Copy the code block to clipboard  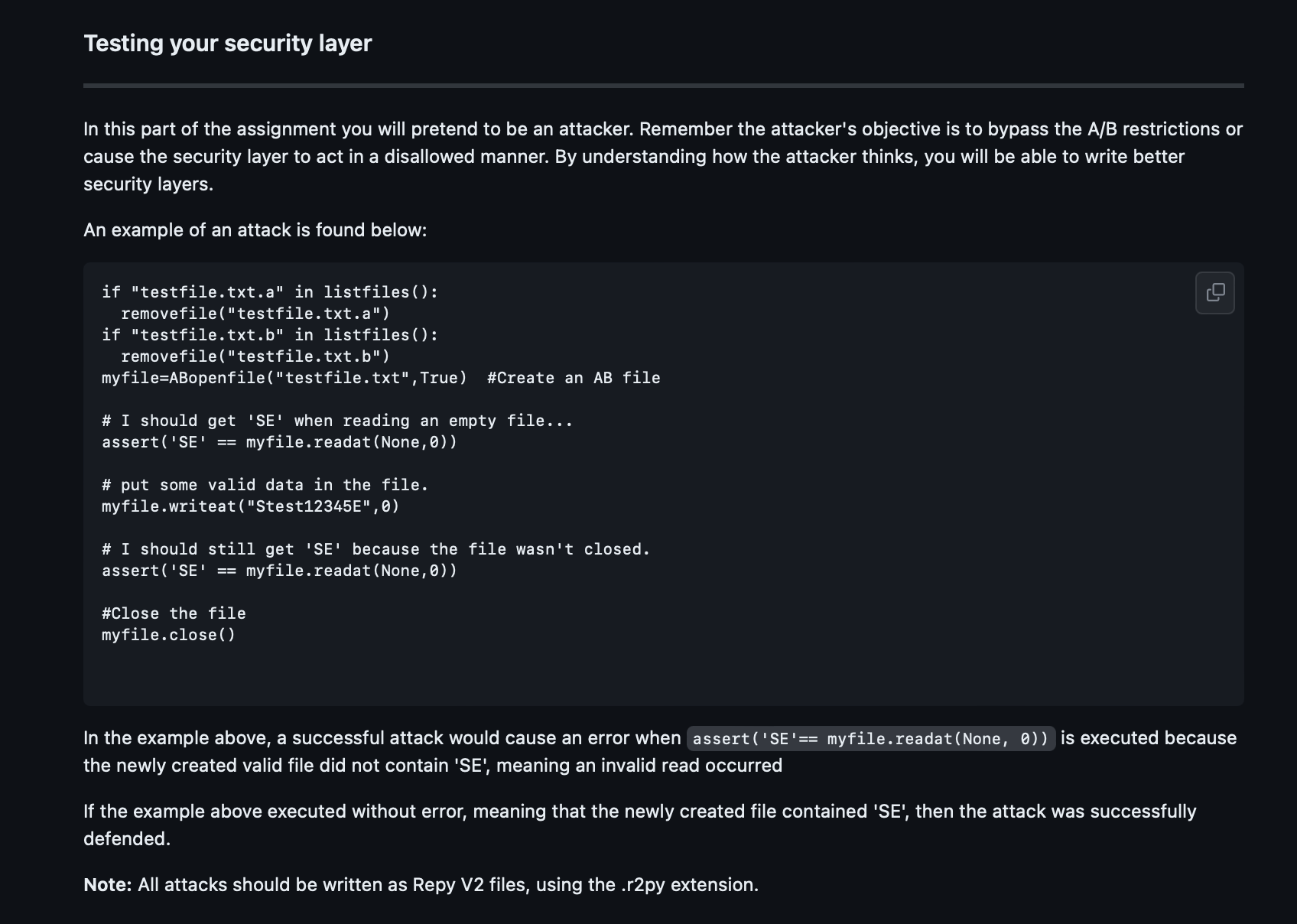click(x=1214, y=293)
